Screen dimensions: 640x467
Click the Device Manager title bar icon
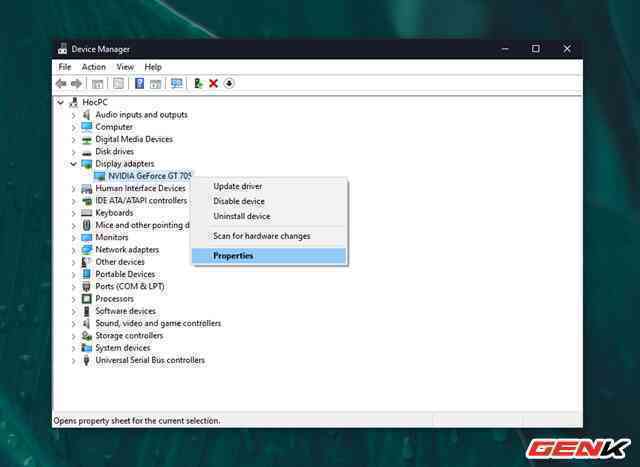pyautogui.click(x=62, y=49)
